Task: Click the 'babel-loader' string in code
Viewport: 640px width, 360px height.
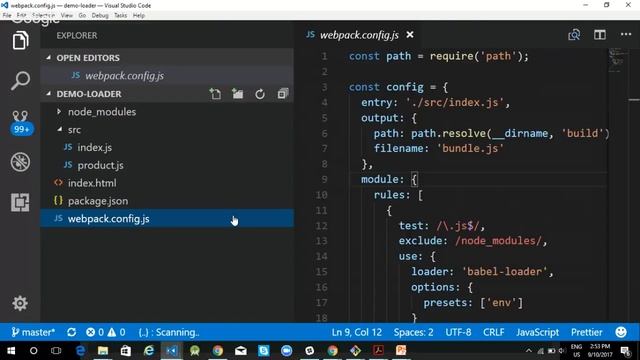Action: pyautogui.click(x=504, y=272)
